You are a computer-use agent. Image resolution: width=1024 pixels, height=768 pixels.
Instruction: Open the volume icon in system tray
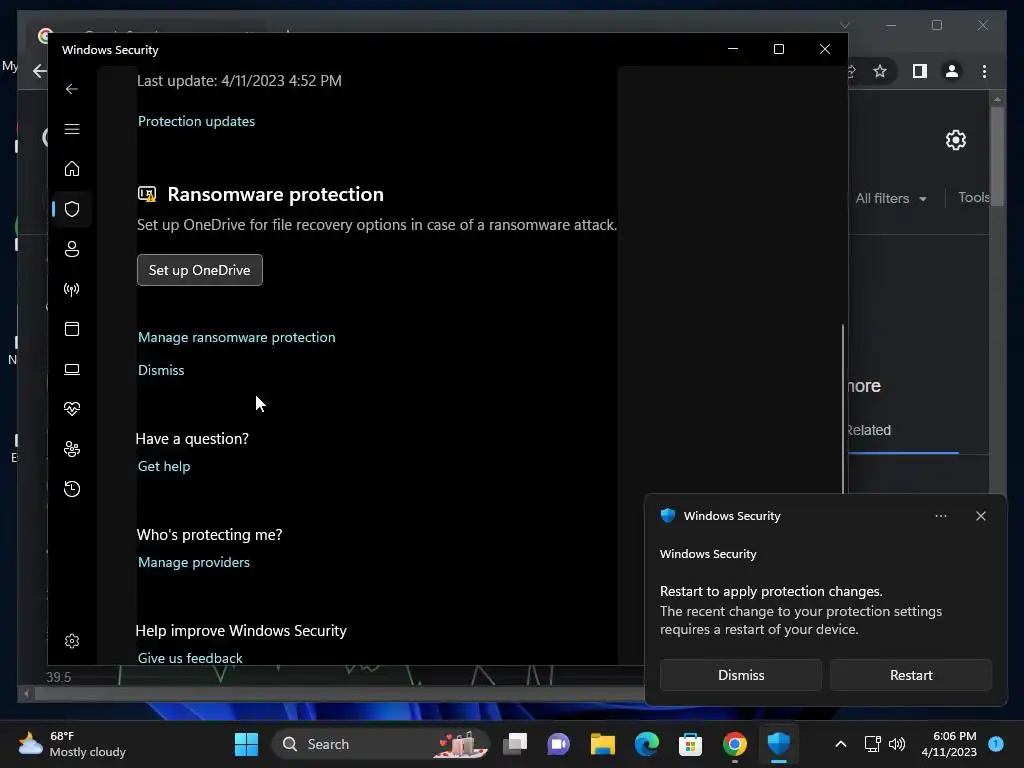point(897,744)
